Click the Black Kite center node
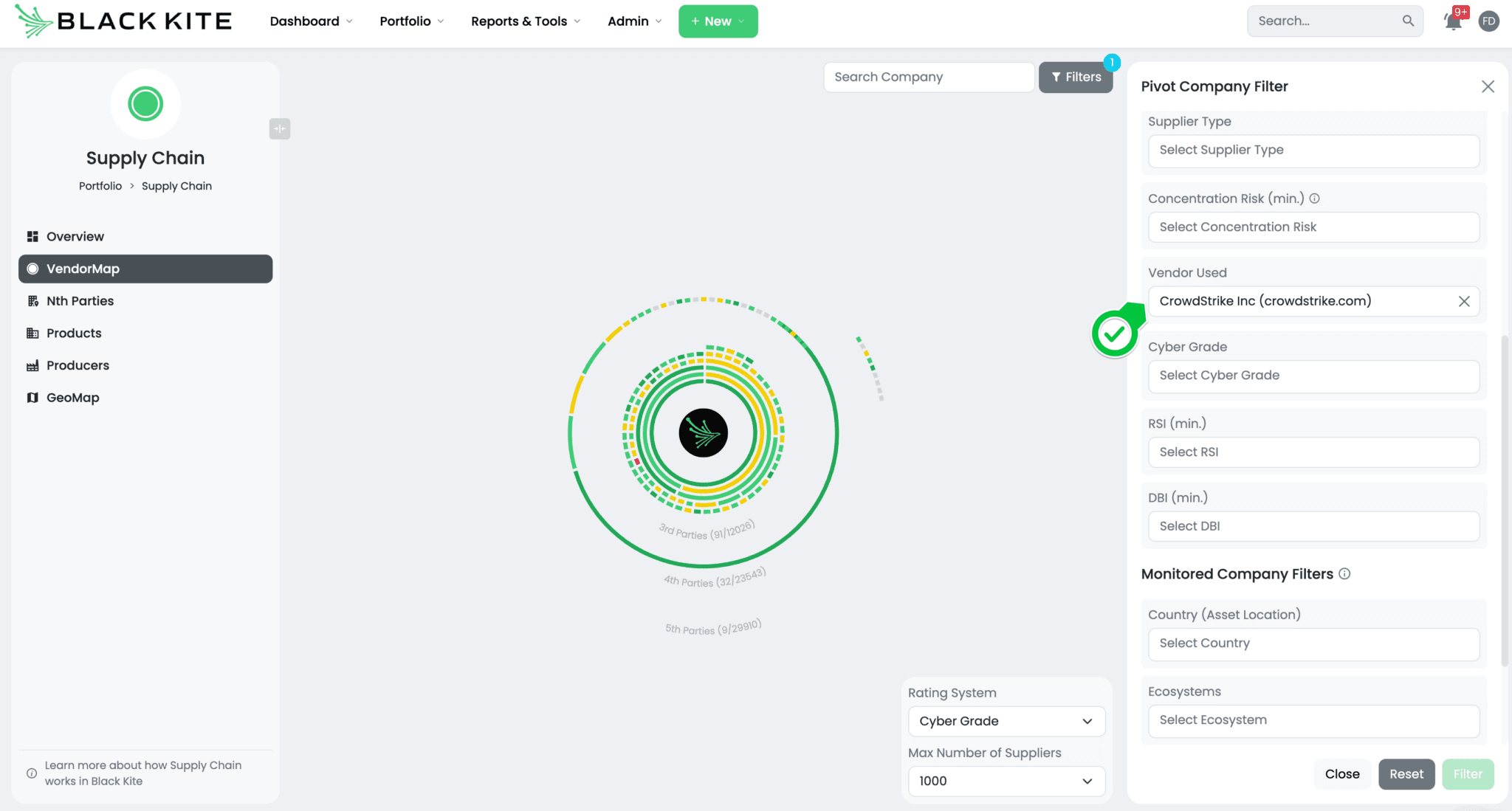The height and width of the screenshot is (811, 1512). click(x=703, y=433)
